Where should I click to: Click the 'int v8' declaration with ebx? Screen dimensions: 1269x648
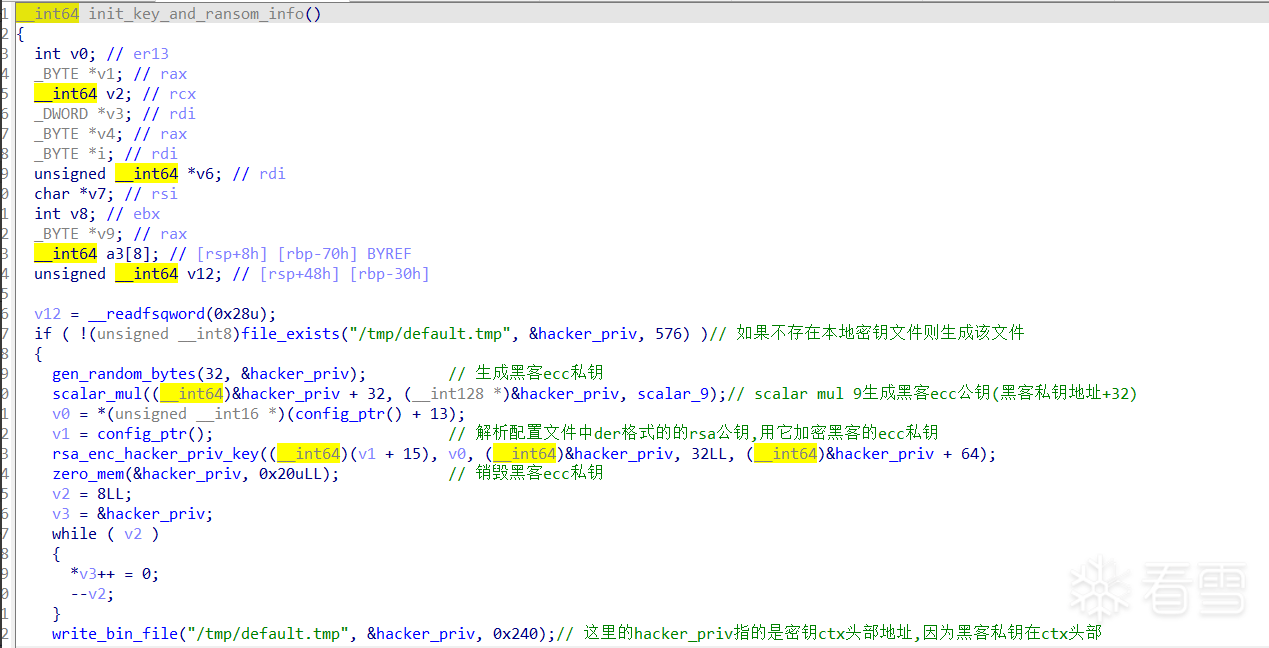tap(97, 214)
